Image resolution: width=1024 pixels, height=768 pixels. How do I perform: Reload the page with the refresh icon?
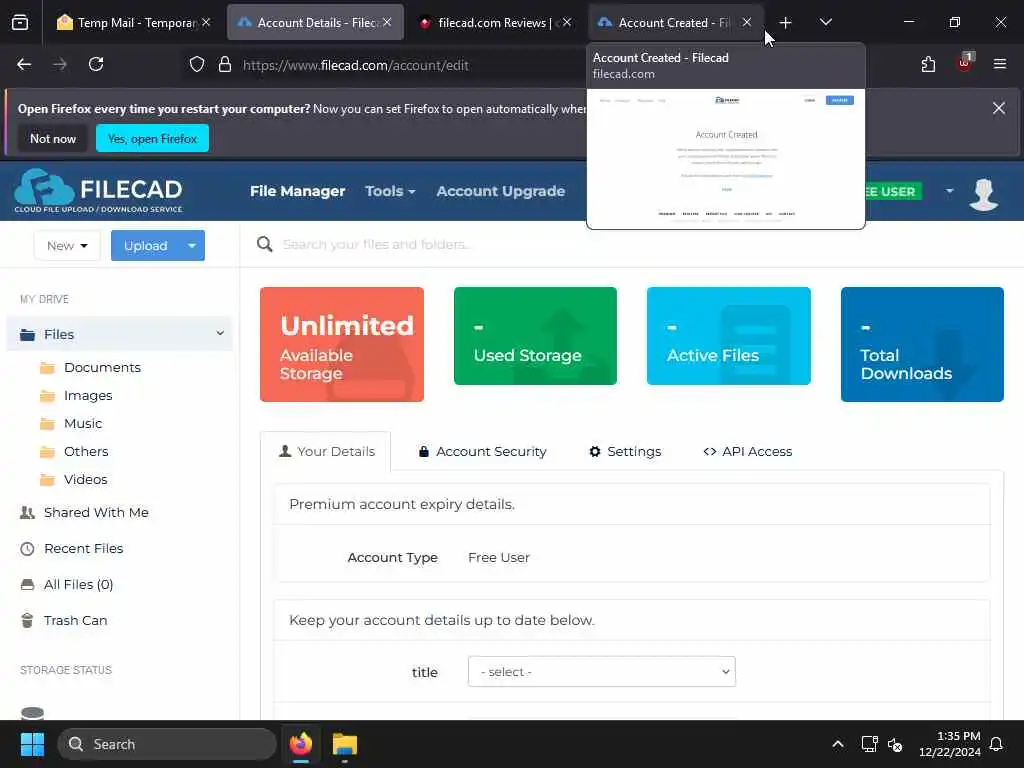click(x=96, y=64)
